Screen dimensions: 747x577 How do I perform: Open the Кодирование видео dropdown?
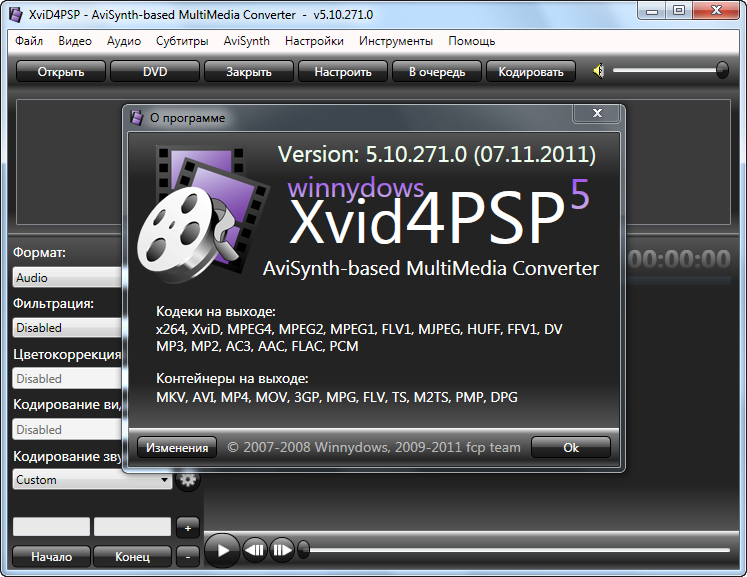pyautogui.click(x=67, y=430)
